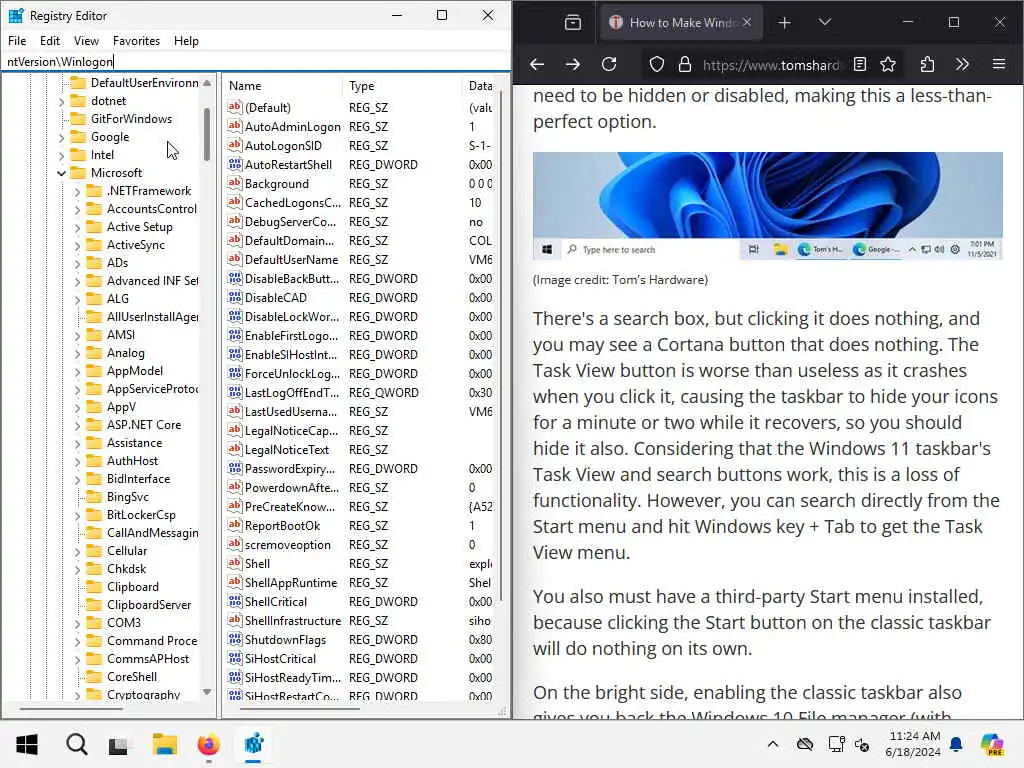Open the Windows Start button
1024x768 pixels.
click(x=27, y=744)
